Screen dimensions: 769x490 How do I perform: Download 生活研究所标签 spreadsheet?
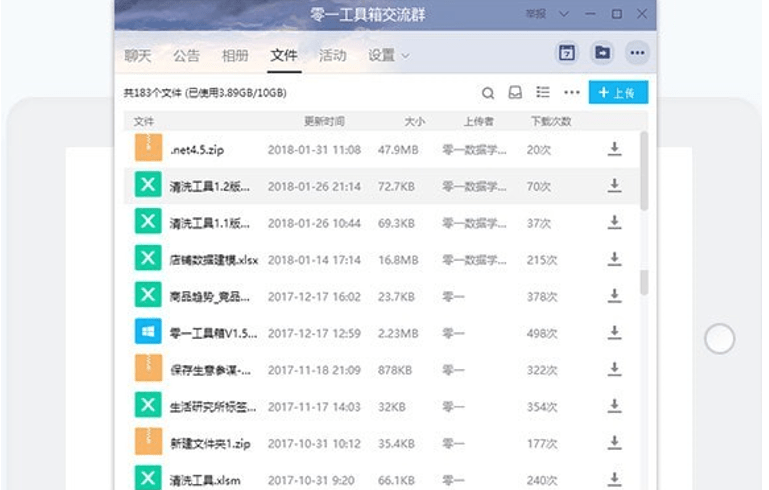(x=615, y=407)
